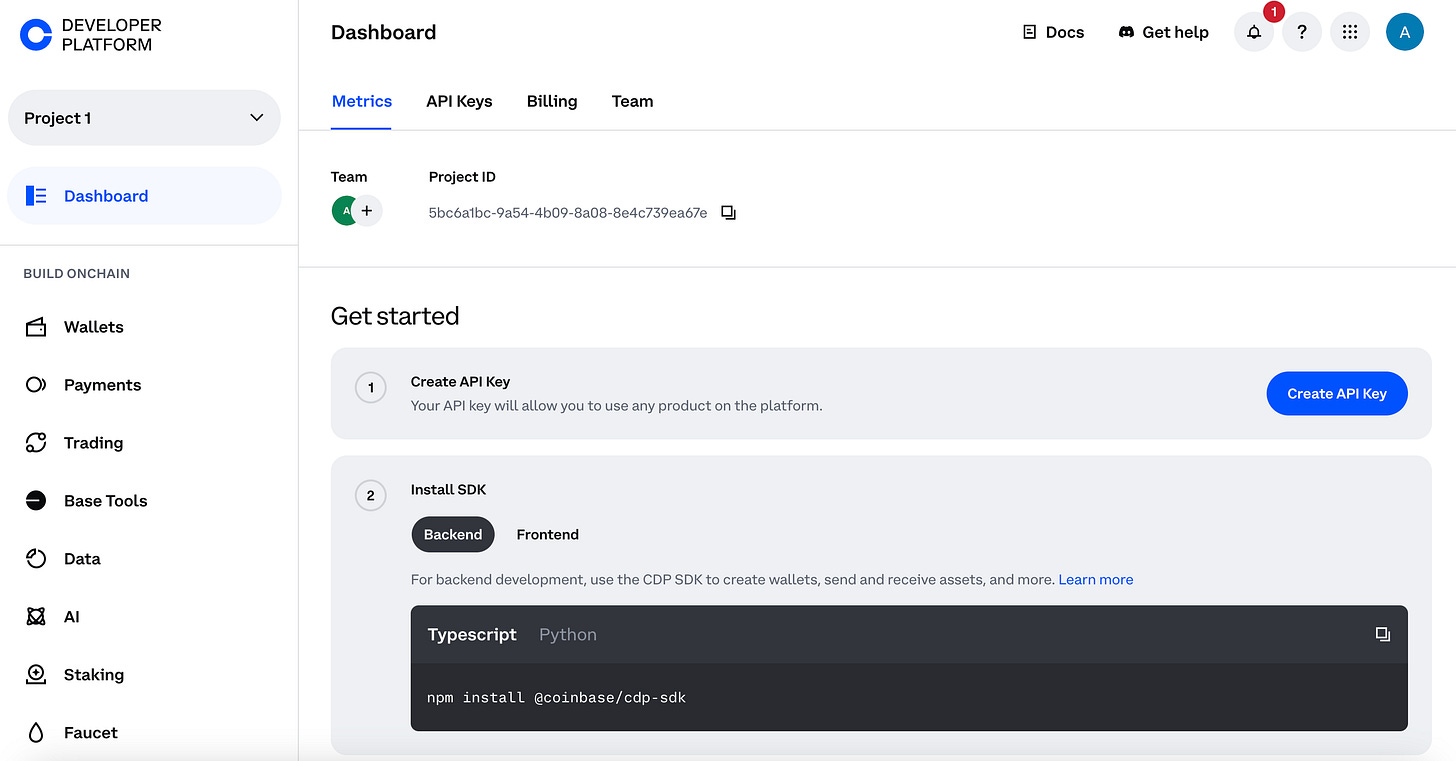Copy the code snippet using copy icon
Image resolution: width=1456 pixels, height=761 pixels.
pos(1383,634)
